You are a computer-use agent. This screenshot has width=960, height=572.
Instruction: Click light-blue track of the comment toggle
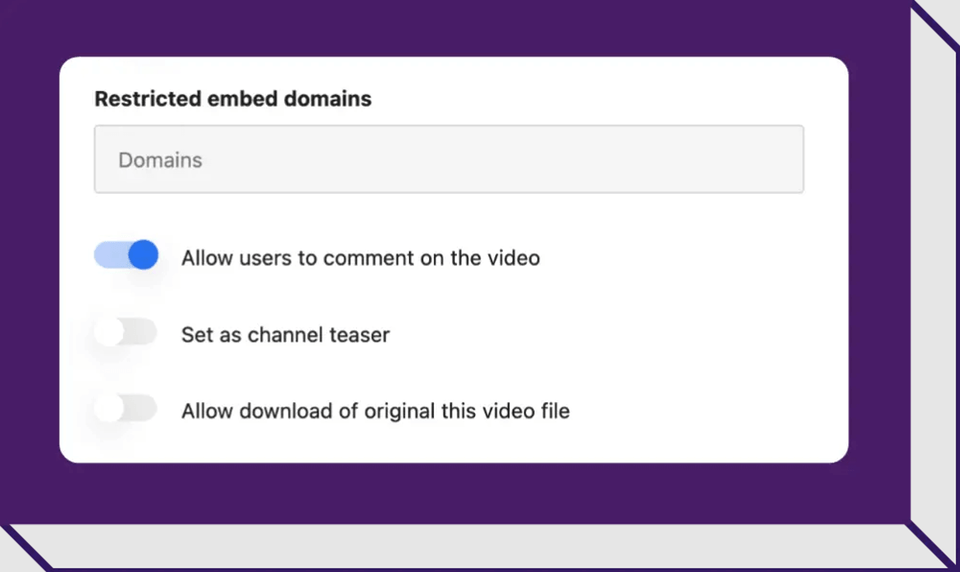point(110,255)
